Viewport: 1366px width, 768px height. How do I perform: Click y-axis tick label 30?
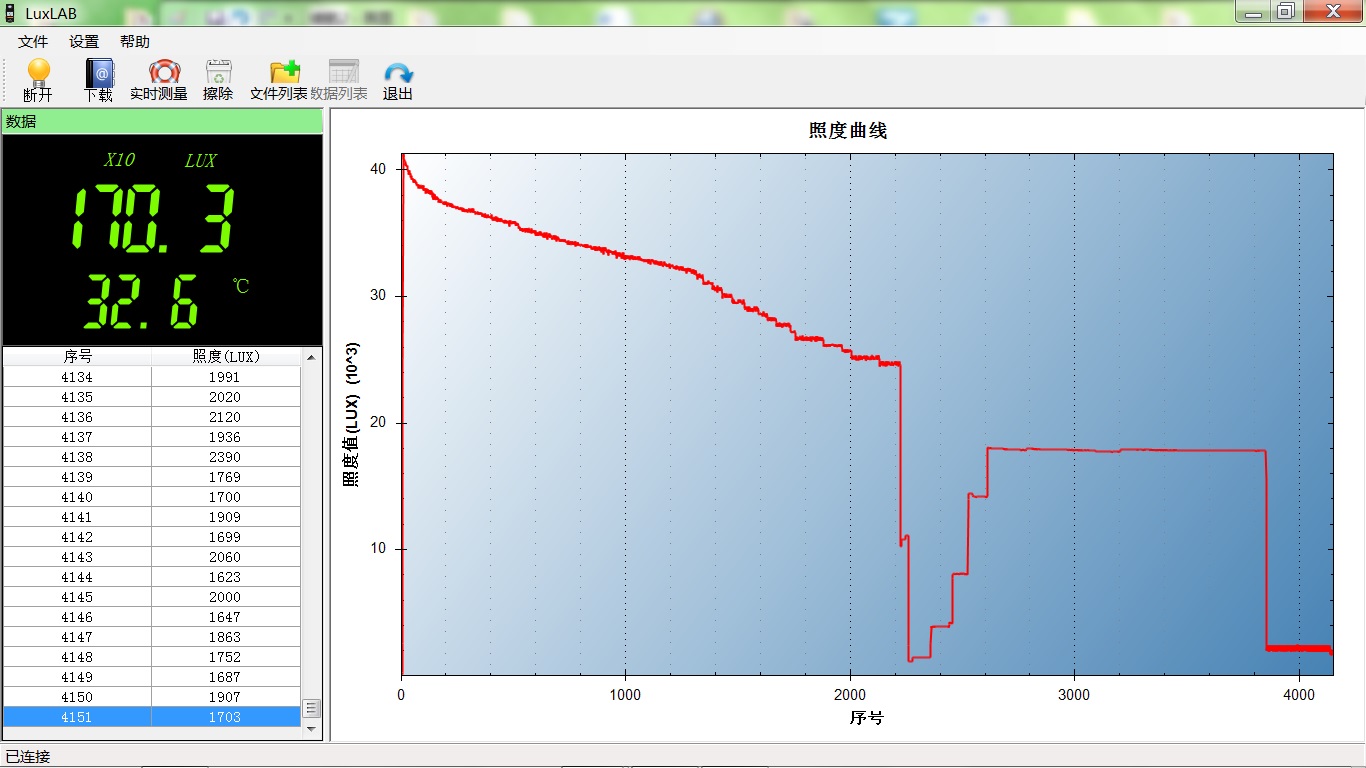[377, 296]
